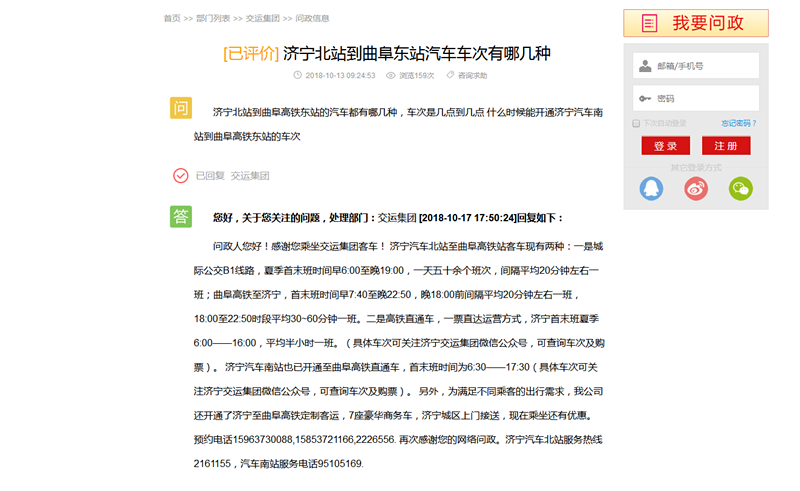Viewport: 800px width, 491px height.
Task: Click the timestamp 2018-10-13 09:24:53
Action: [x=340, y=76]
